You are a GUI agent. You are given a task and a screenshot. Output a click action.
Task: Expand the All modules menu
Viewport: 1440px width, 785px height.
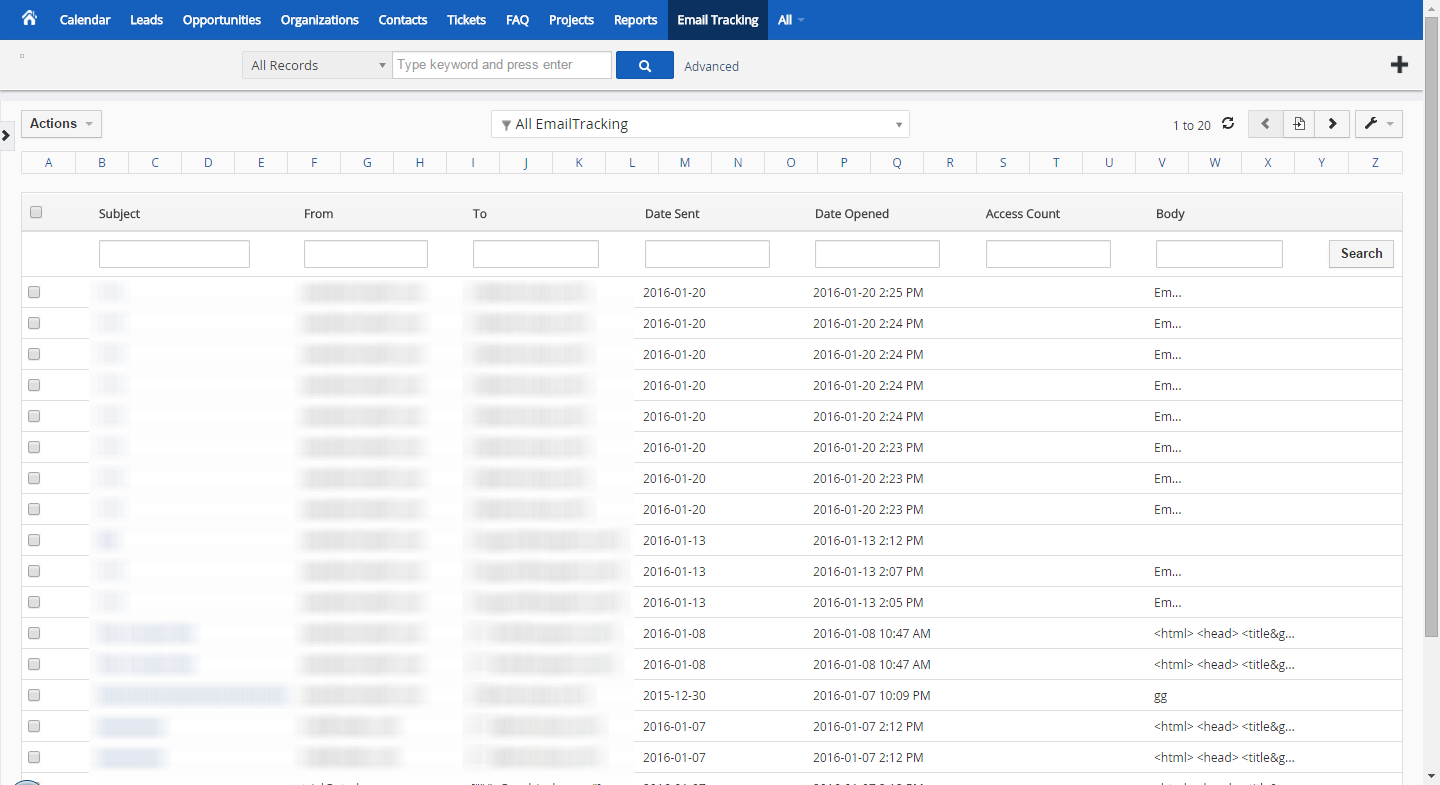[x=791, y=20]
